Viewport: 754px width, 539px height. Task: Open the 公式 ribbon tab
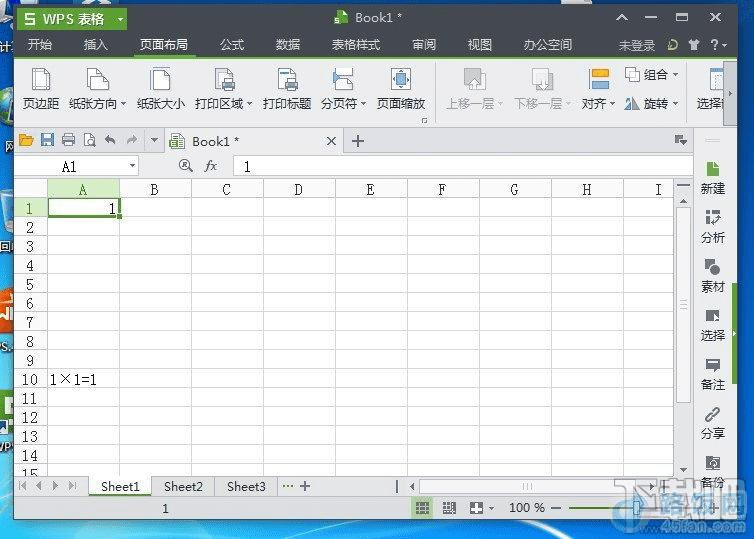pos(232,45)
